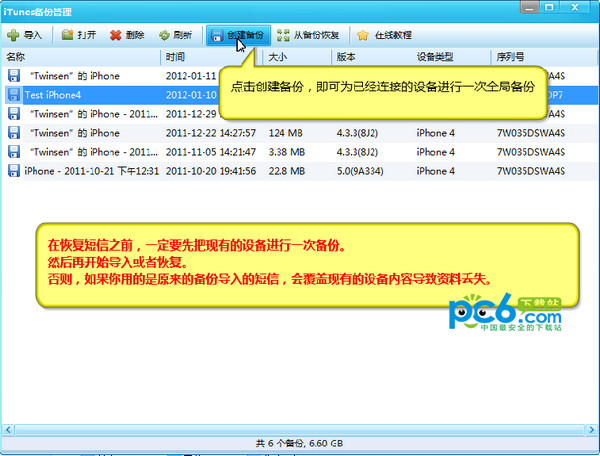This screenshot has width=600, height=456.
Task: Select the Test iPhone4 backup name
Action: coord(53,95)
